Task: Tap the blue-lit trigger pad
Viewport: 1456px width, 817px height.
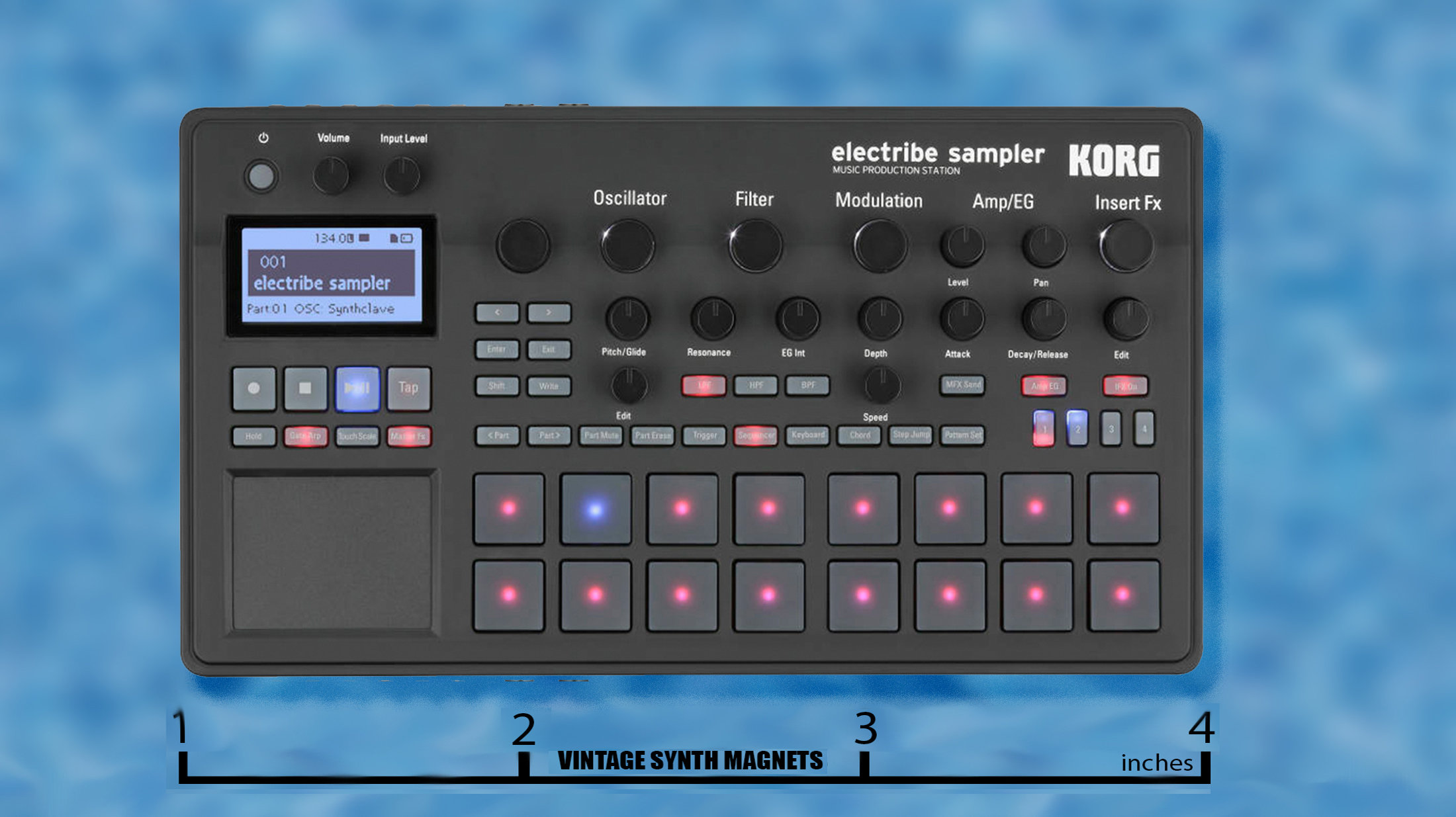Action: click(596, 509)
